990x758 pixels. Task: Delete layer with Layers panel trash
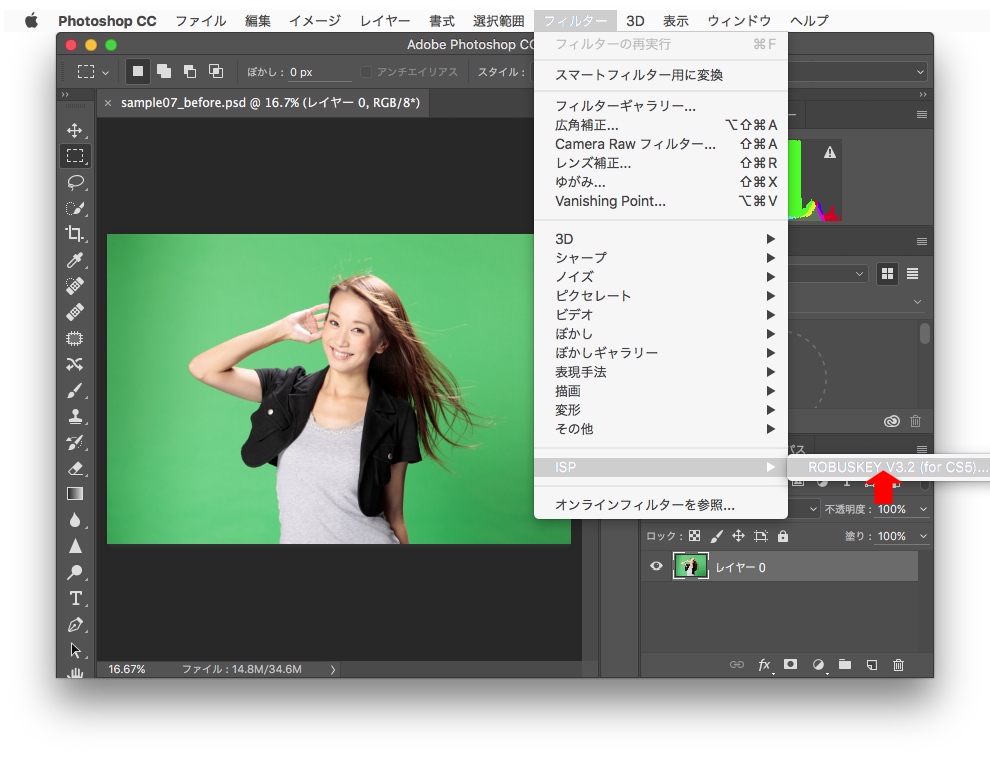898,665
